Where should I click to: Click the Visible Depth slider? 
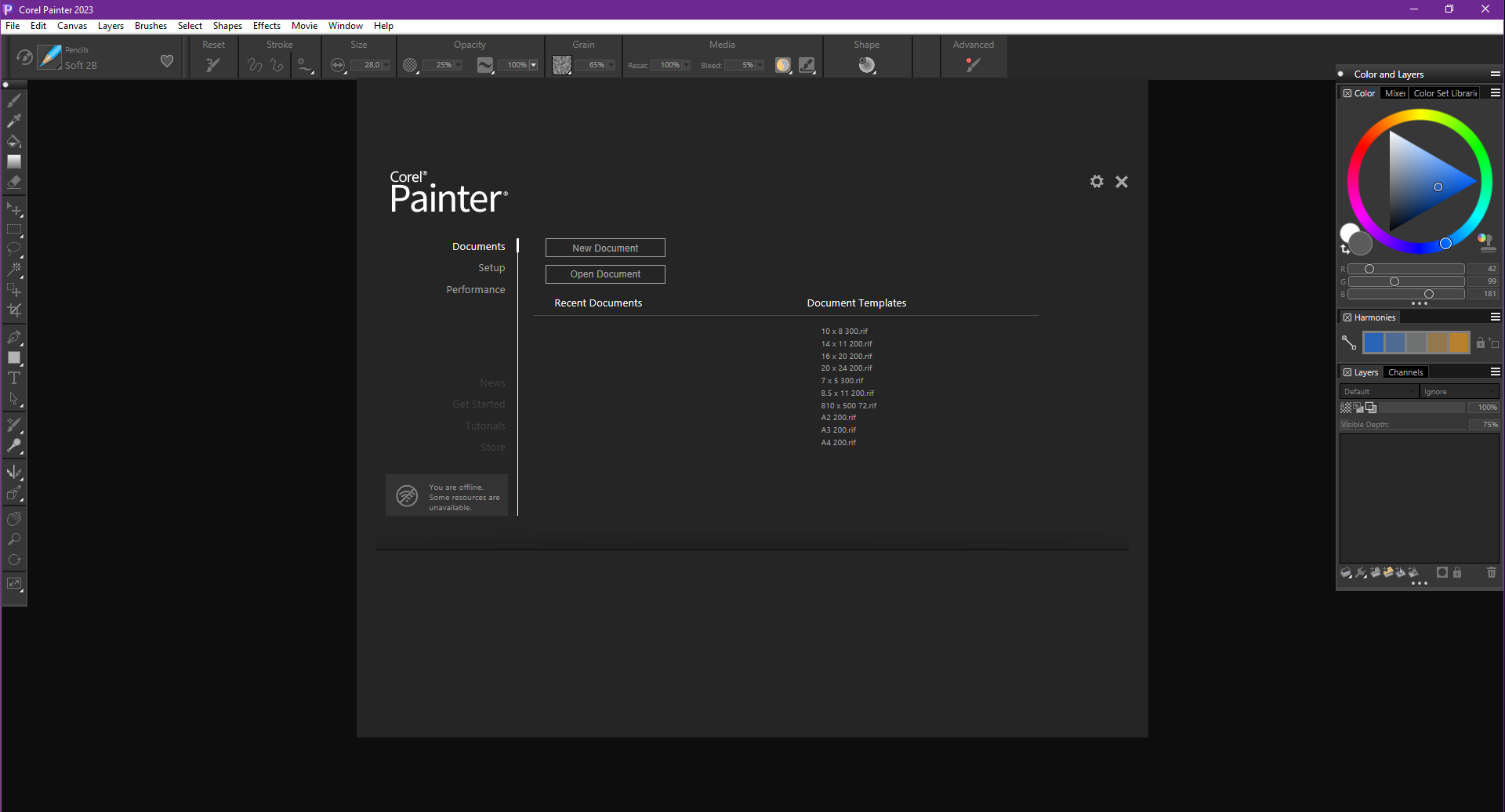[x=1403, y=425]
